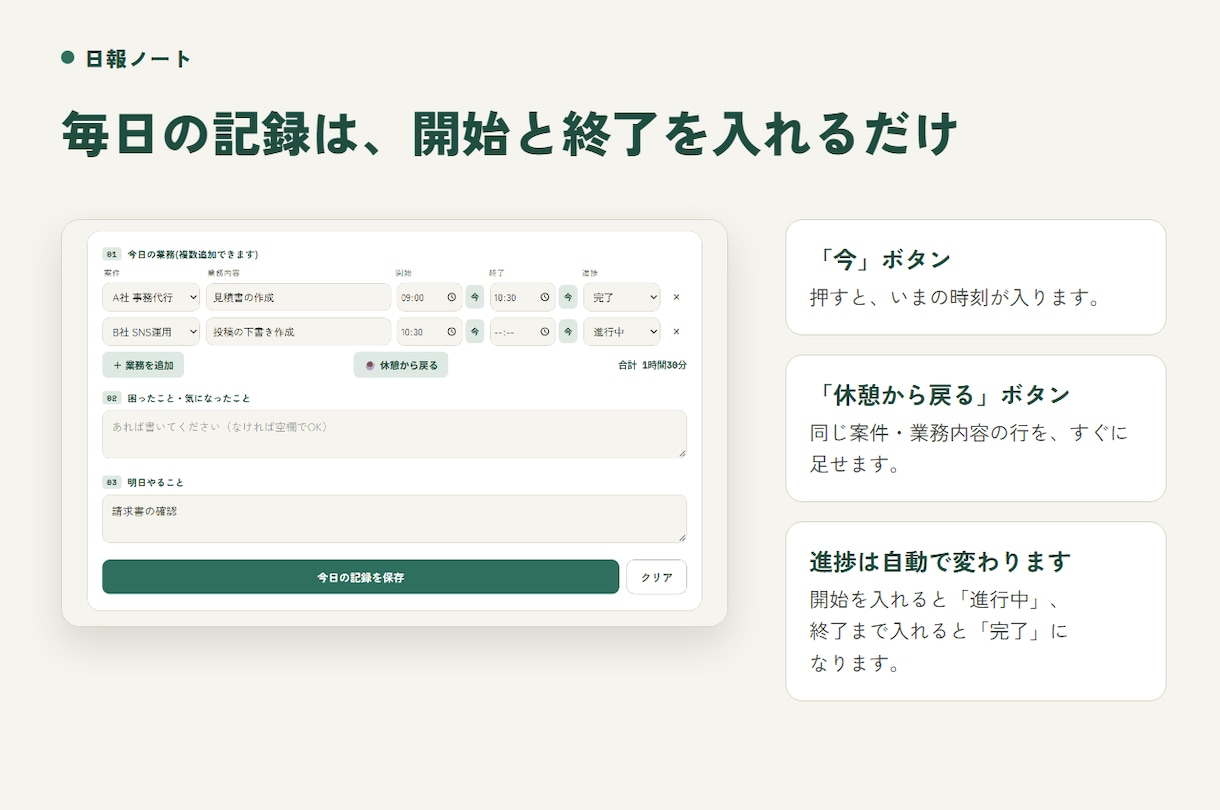This screenshot has height=810, width=1220.
Task: Set 投稿の下書き作成 row end time with 今
Action: point(568,332)
